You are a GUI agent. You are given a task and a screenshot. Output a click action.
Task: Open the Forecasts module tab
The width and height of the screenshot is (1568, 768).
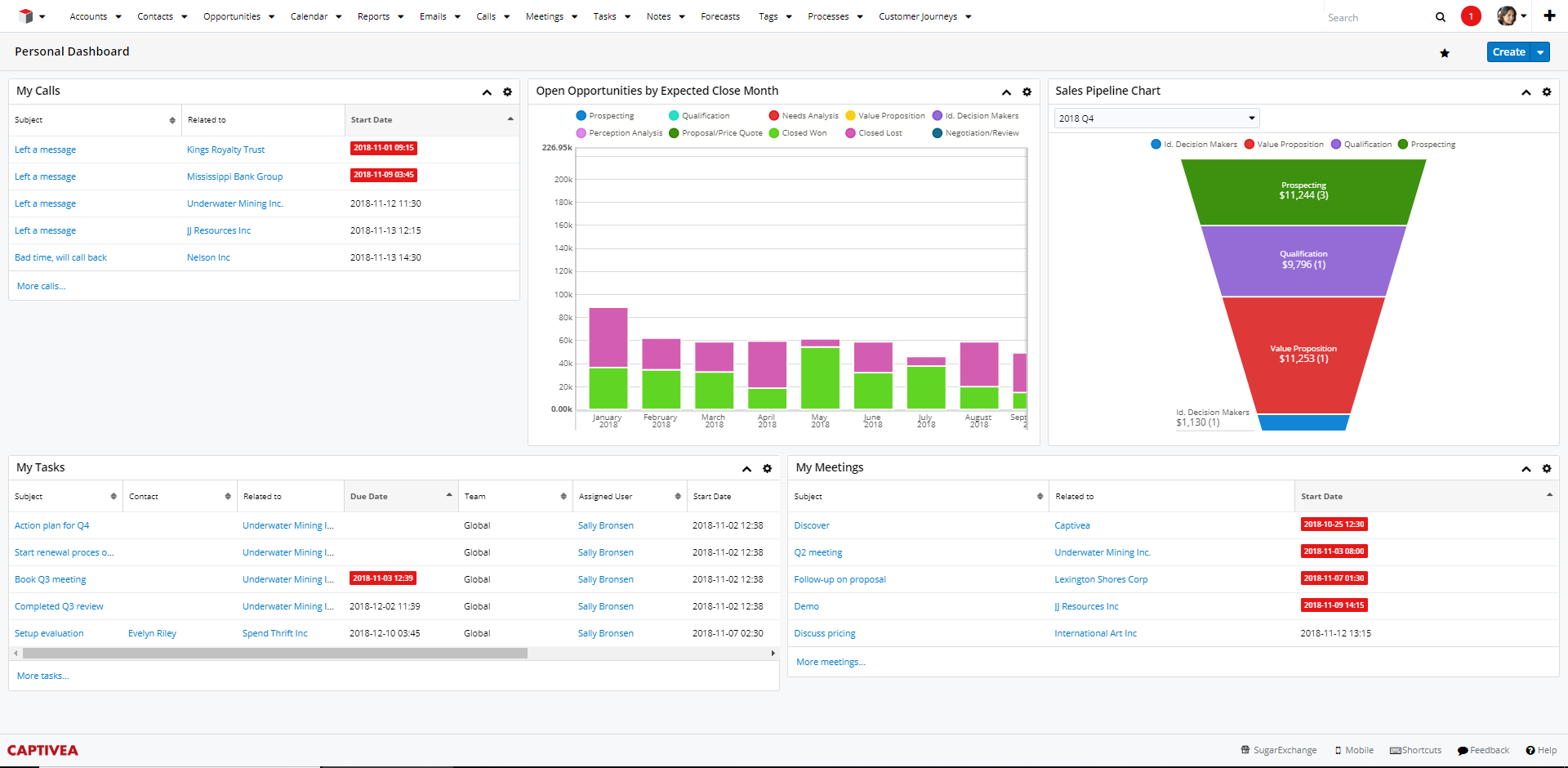[x=720, y=16]
